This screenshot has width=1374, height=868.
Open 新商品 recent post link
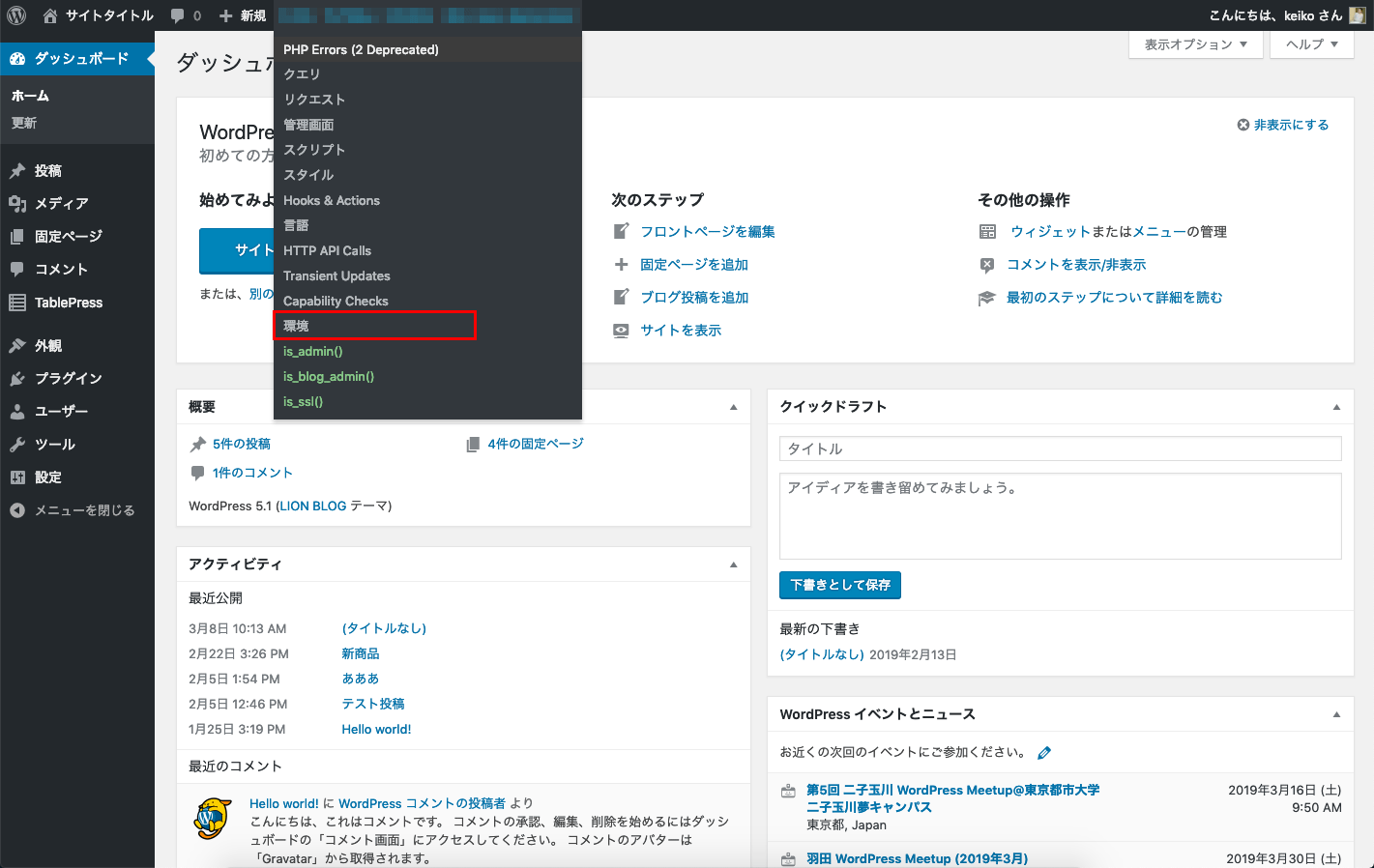click(x=361, y=653)
